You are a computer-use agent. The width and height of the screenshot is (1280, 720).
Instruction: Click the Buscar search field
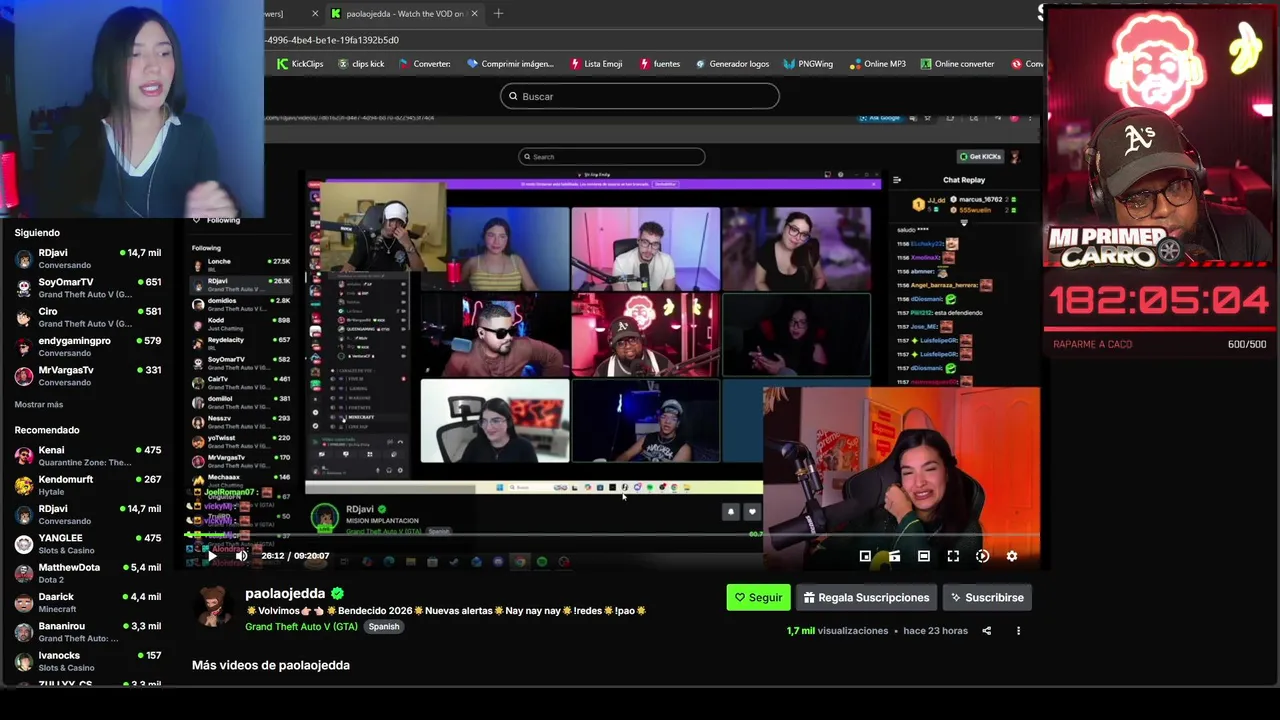coord(640,96)
